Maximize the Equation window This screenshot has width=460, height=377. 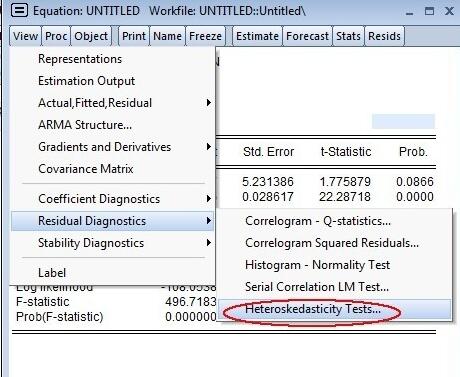[x=429, y=11]
